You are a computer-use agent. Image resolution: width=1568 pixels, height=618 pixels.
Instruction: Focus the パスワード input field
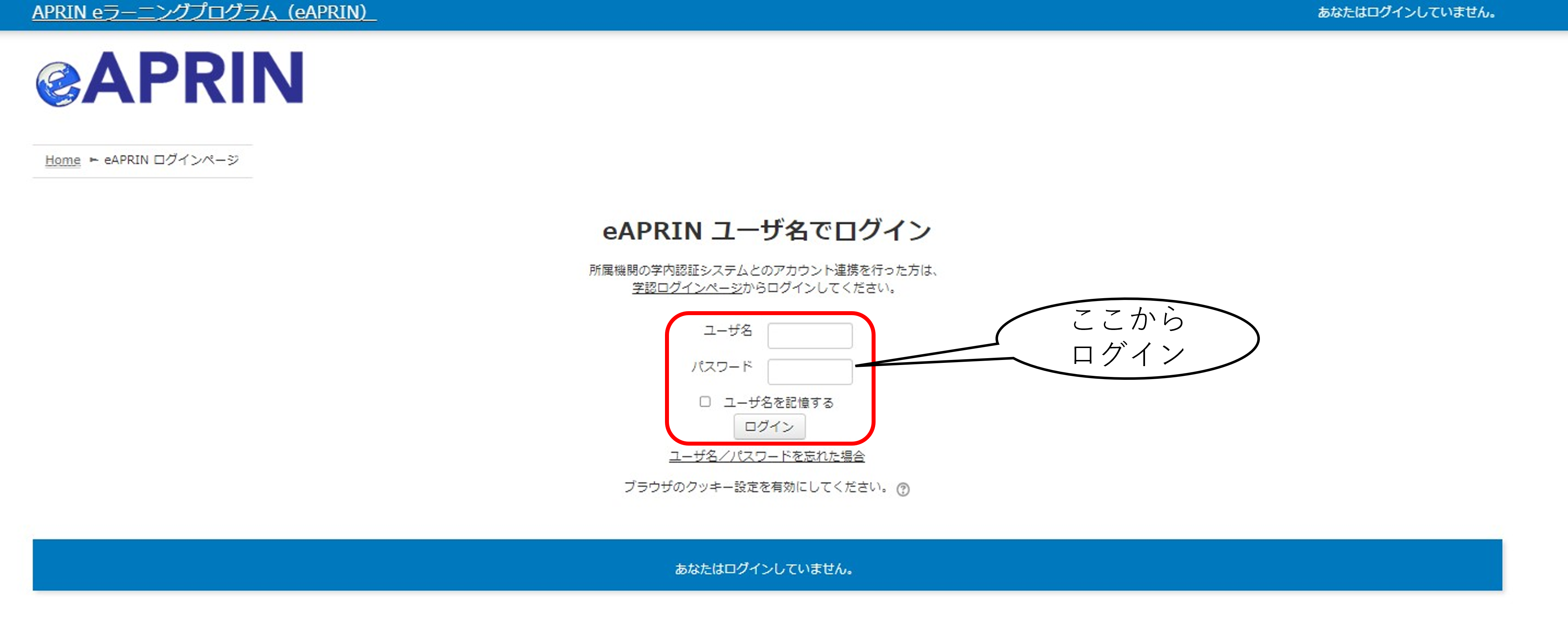click(x=809, y=372)
